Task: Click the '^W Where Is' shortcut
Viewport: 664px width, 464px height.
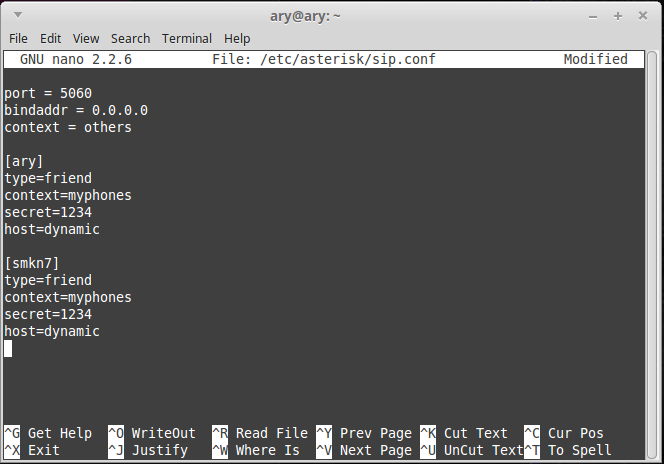Action: 256,450
